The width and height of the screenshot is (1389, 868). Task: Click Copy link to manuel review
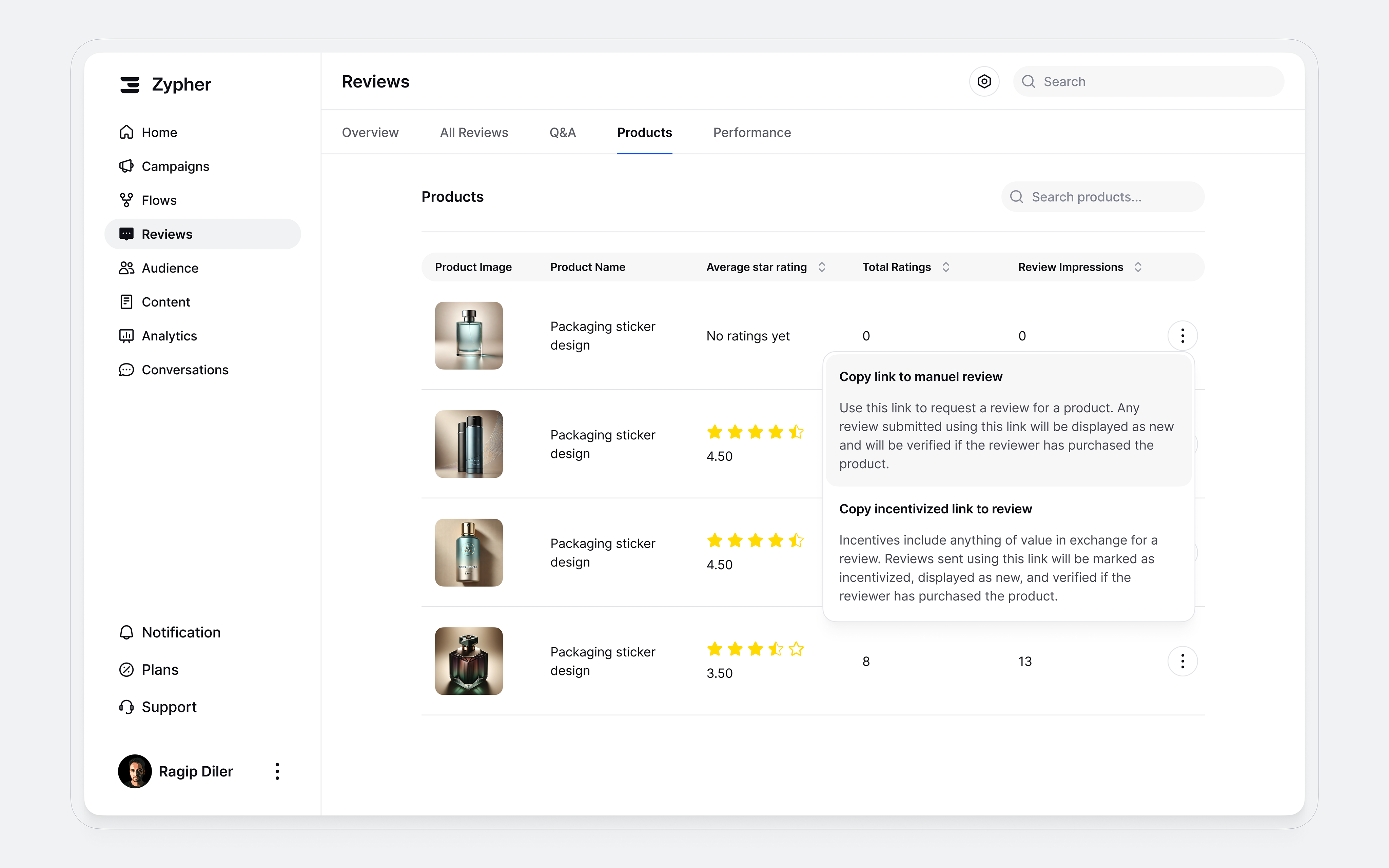tap(921, 377)
